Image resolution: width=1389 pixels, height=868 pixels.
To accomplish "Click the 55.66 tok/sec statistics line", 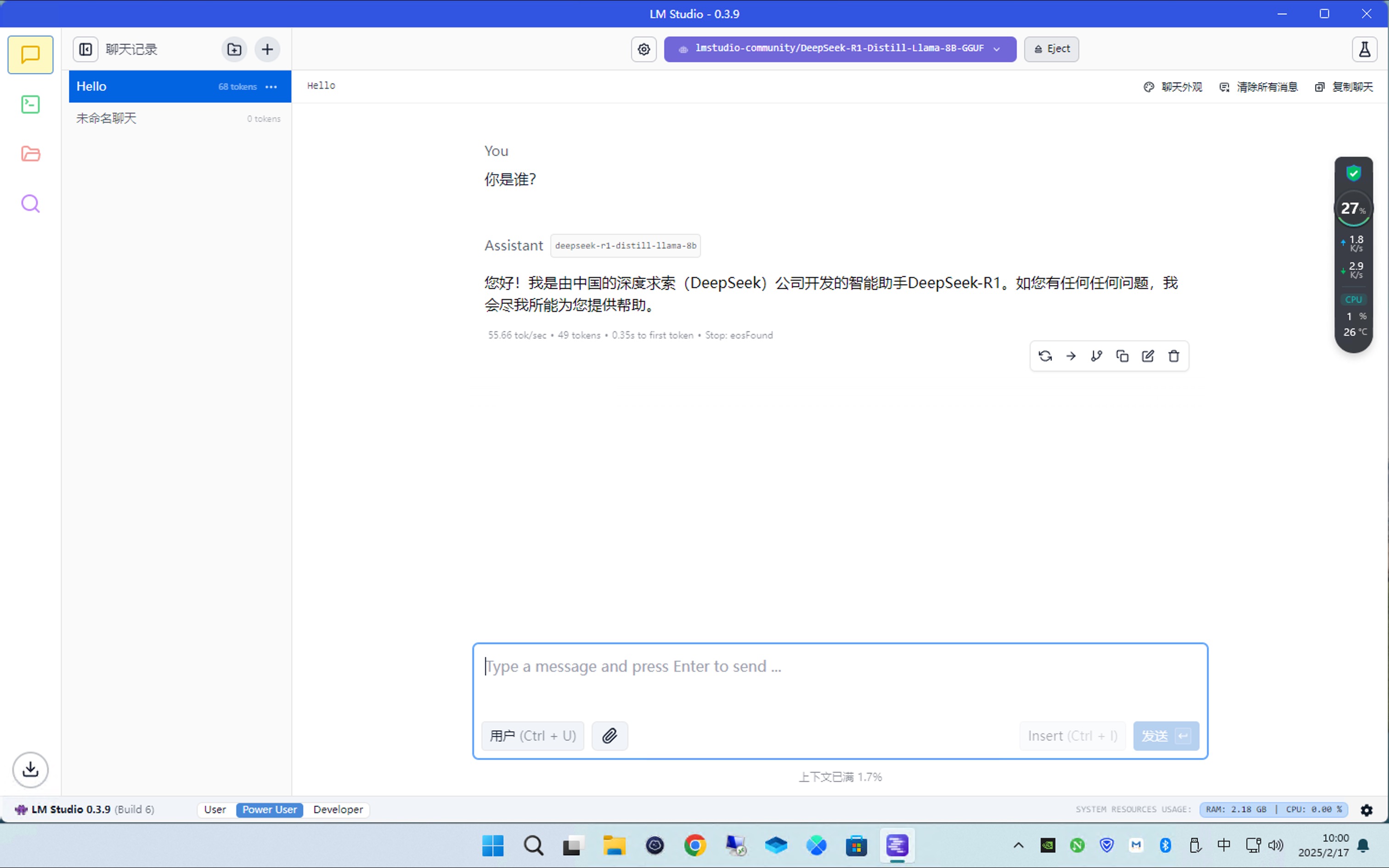I will click(x=630, y=335).
